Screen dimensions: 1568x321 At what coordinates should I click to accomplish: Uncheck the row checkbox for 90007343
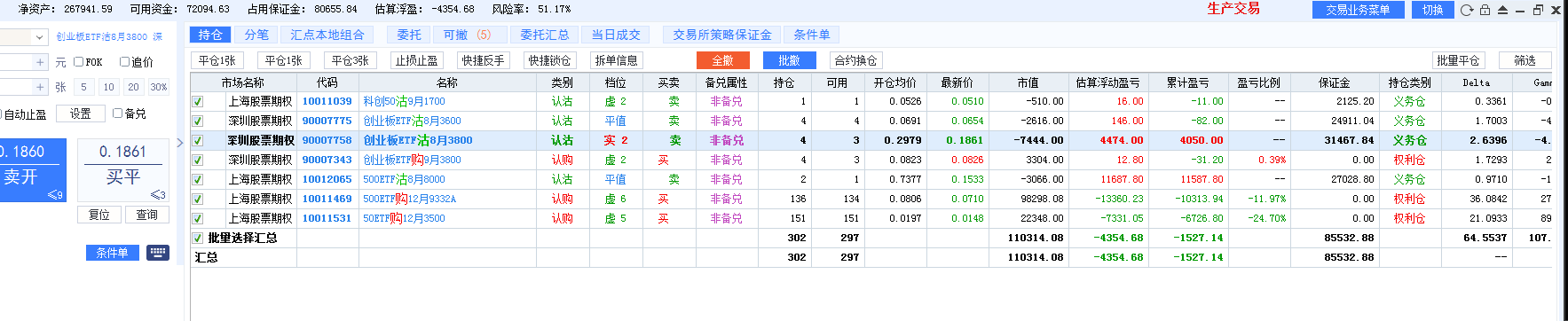[x=198, y=160]
